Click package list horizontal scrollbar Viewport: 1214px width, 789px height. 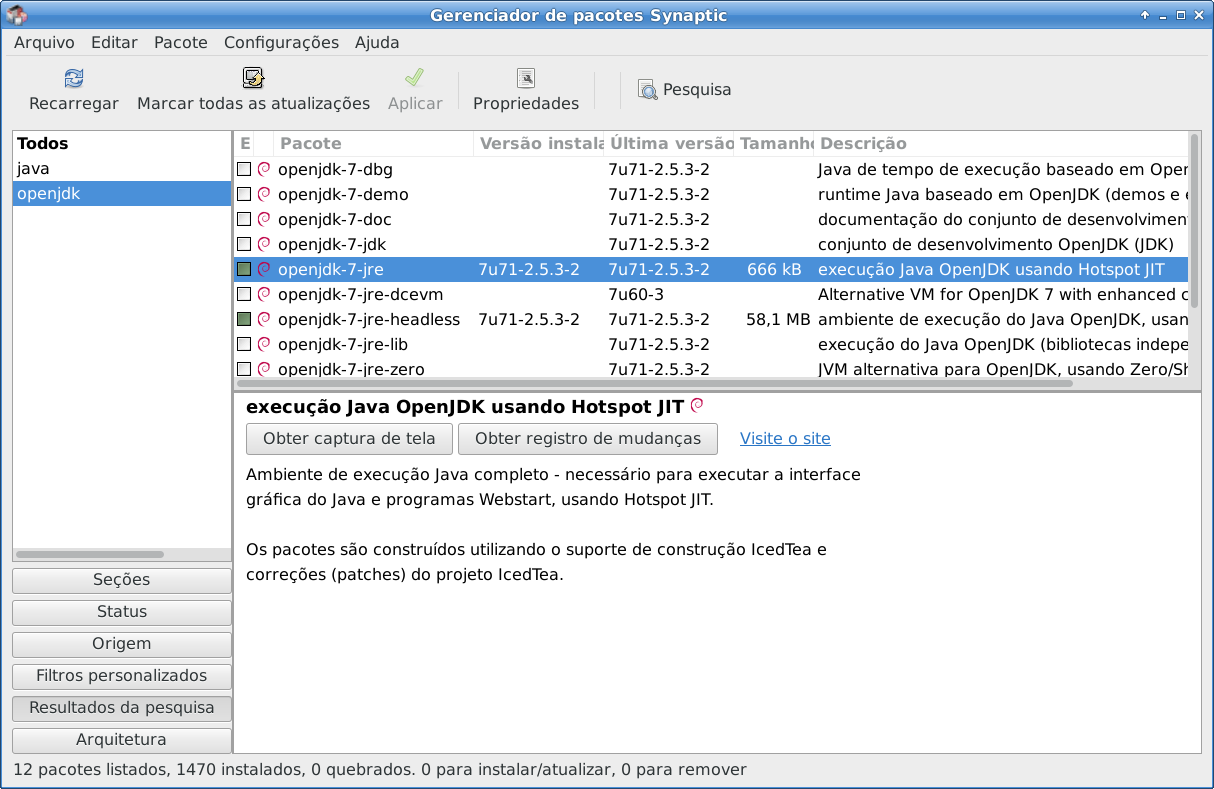653,383
